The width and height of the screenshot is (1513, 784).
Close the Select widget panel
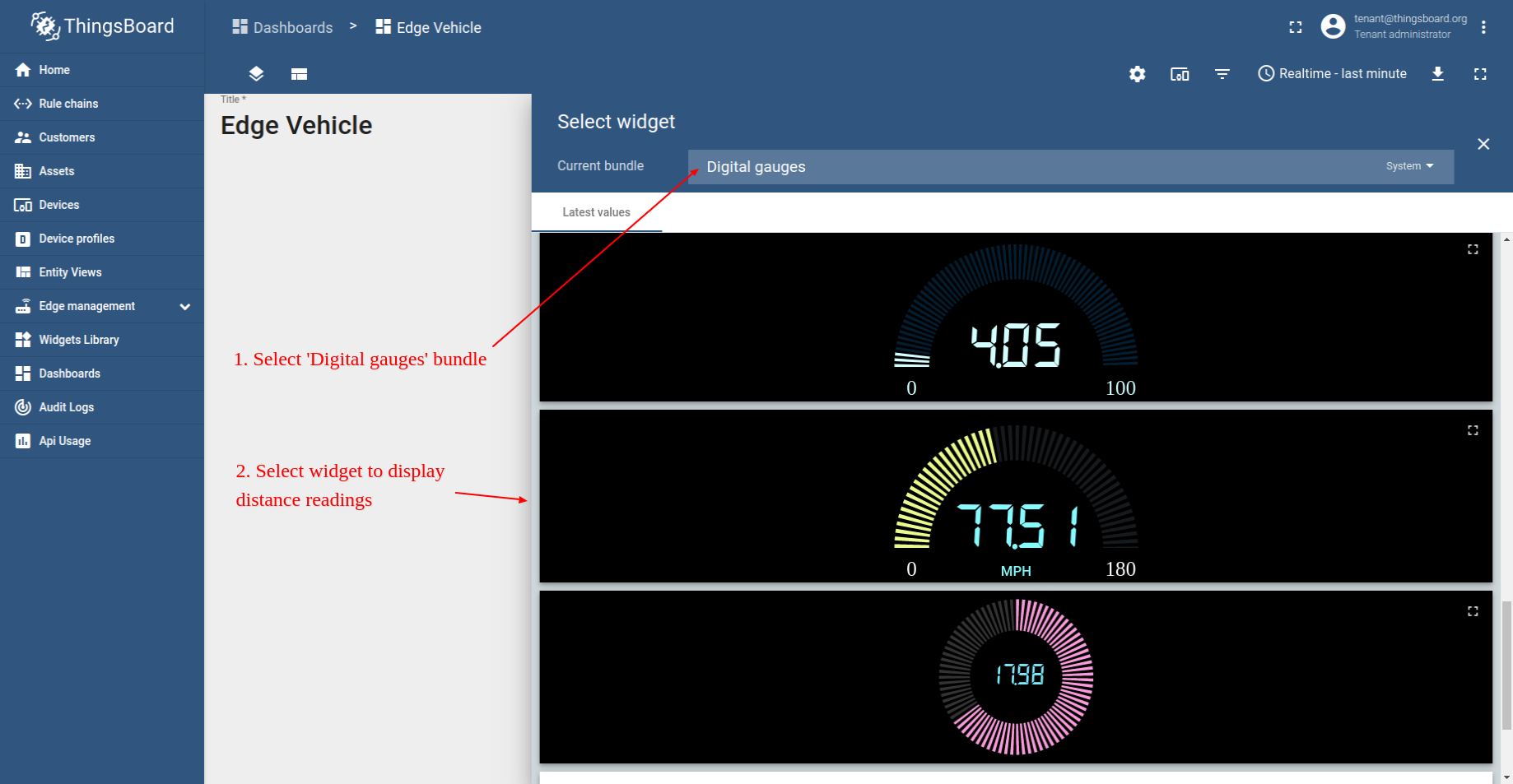click(1483, 144)
